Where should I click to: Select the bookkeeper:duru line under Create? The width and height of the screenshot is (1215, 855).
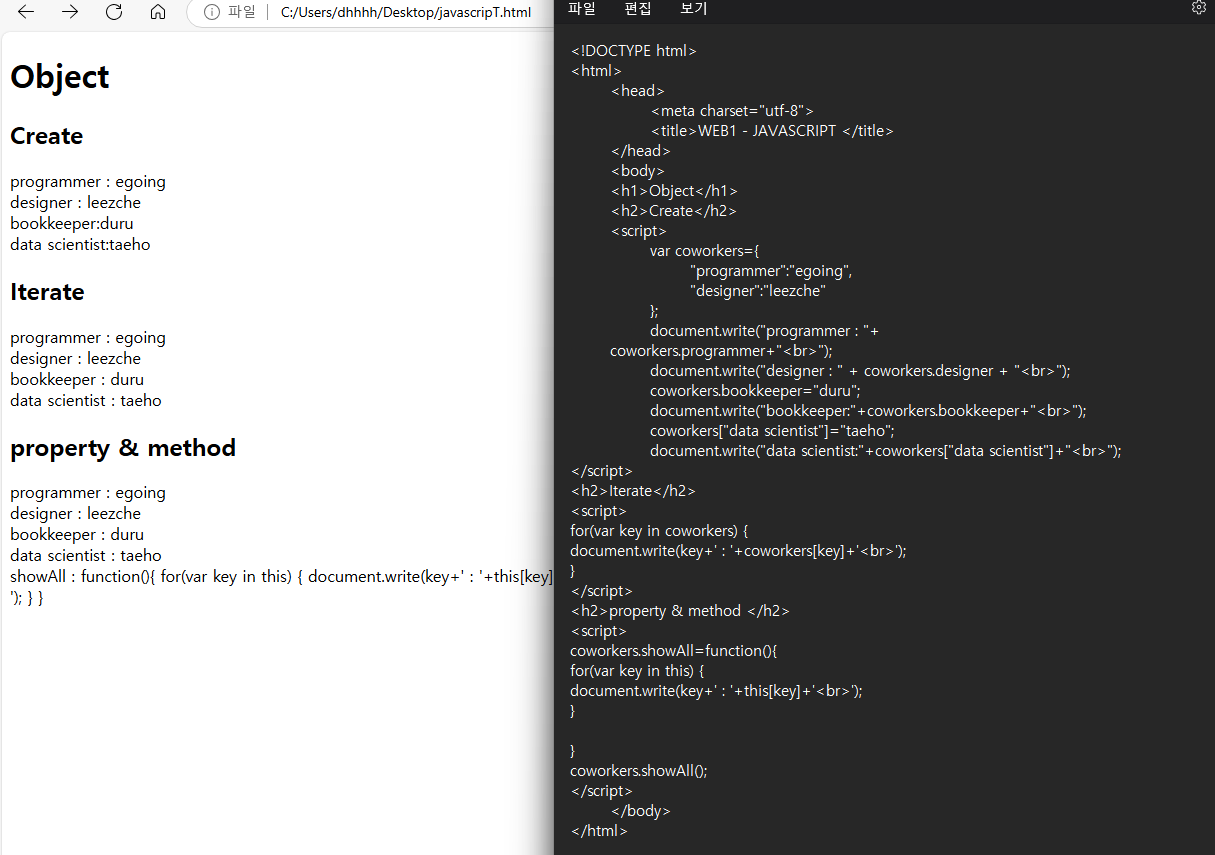[72, 223]
